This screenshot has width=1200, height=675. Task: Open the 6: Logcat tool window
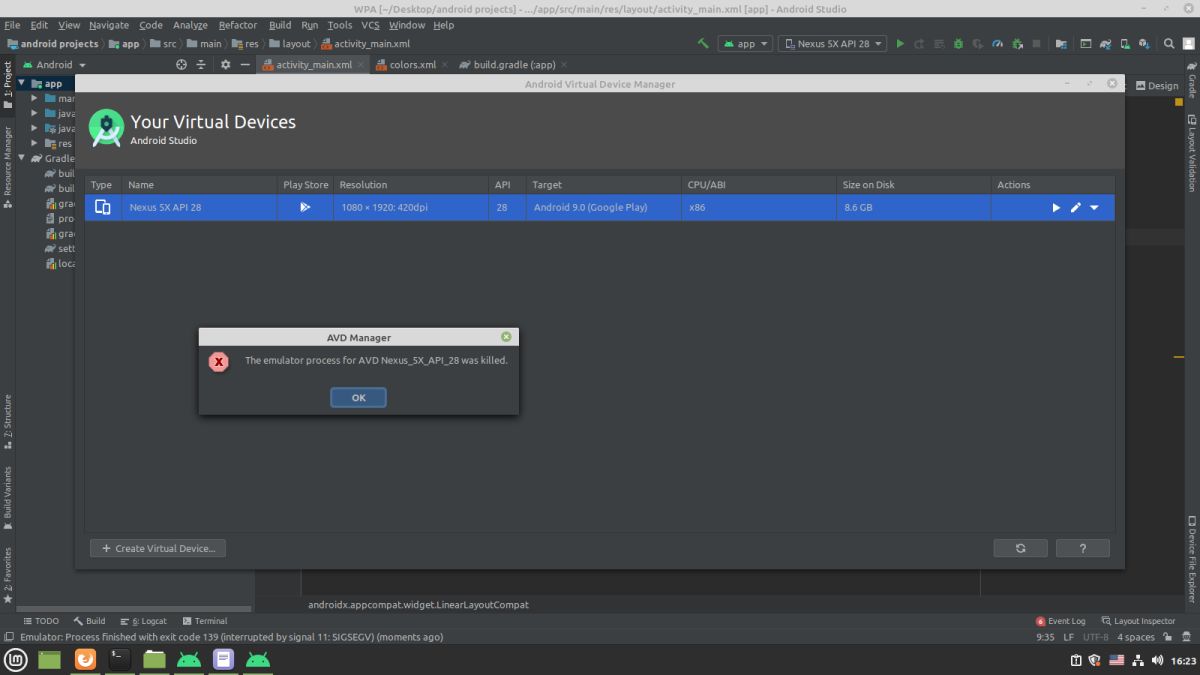[143, 621]
